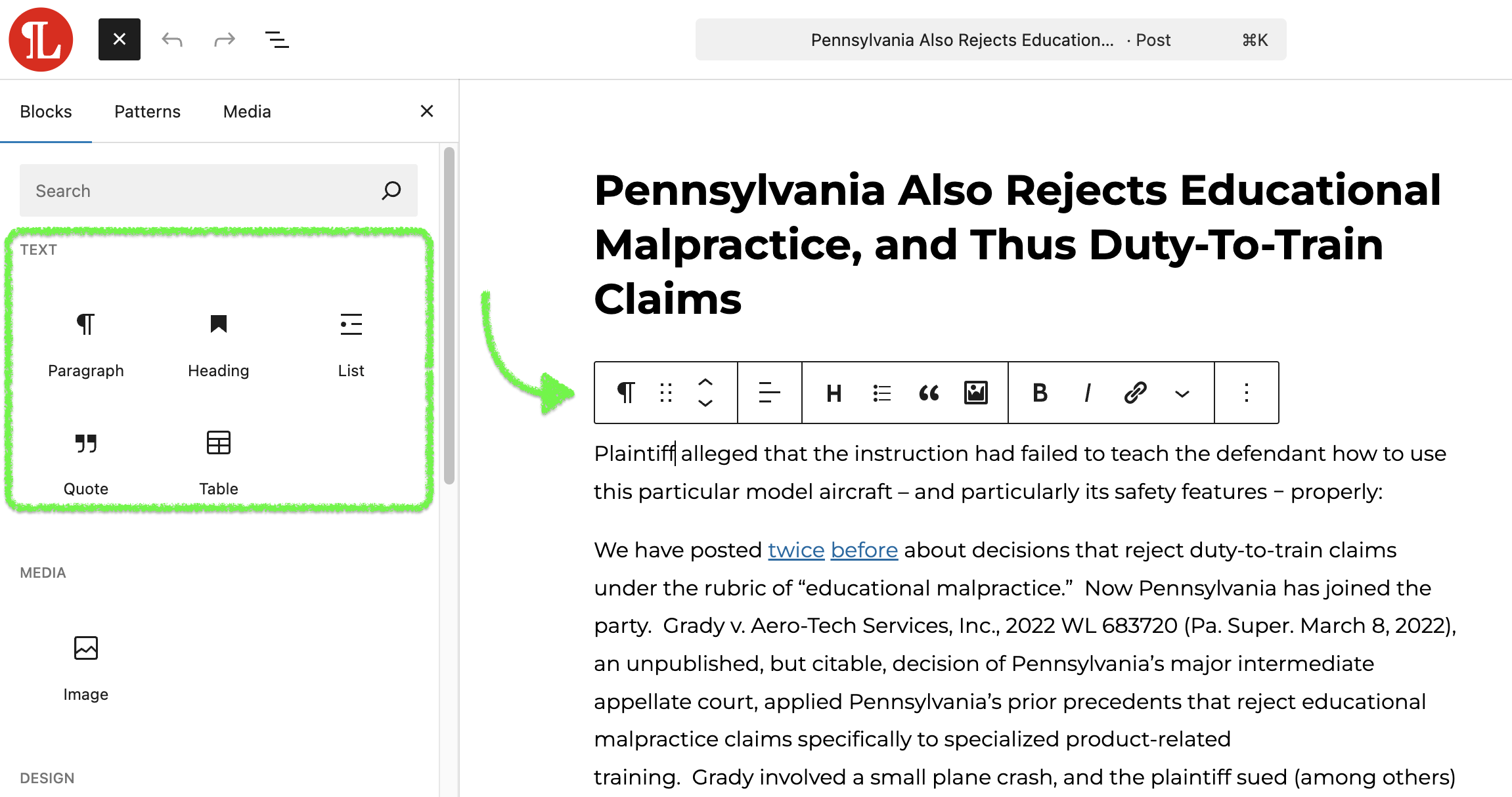Move the block up

(705, 381)
